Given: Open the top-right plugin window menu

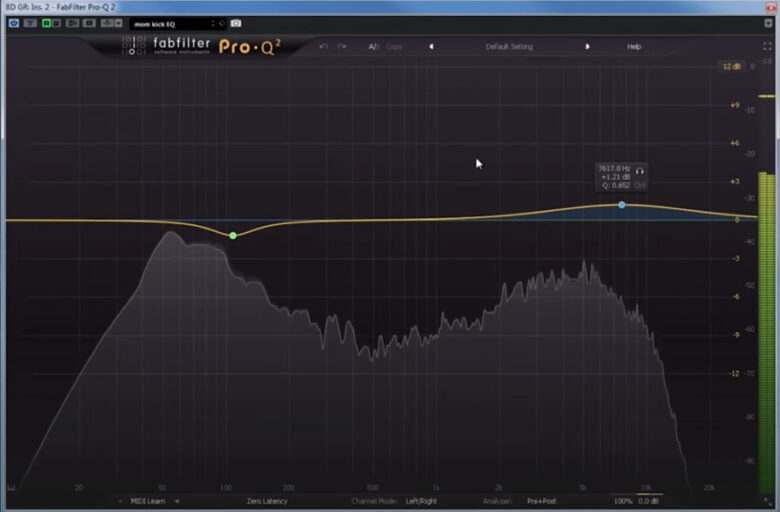Looking at the screenshot, I should point(768,23).
